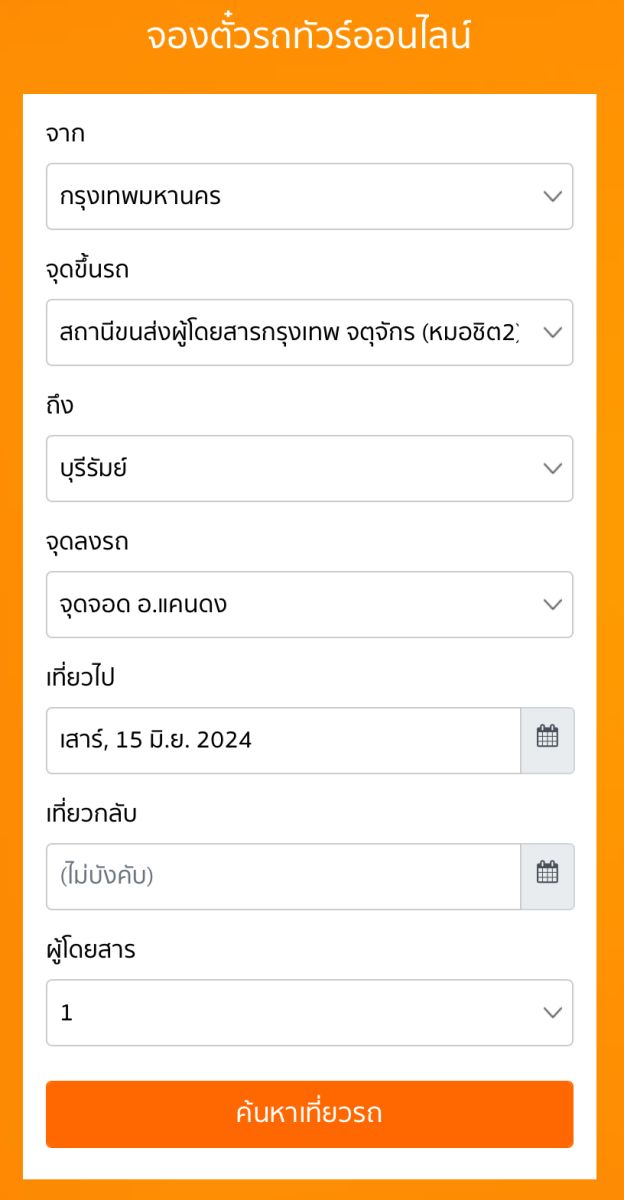Click the จุดขึ้นรถ field label
Image resolution: width=624 pixels, height=1200 pixels.
(87, 270)
